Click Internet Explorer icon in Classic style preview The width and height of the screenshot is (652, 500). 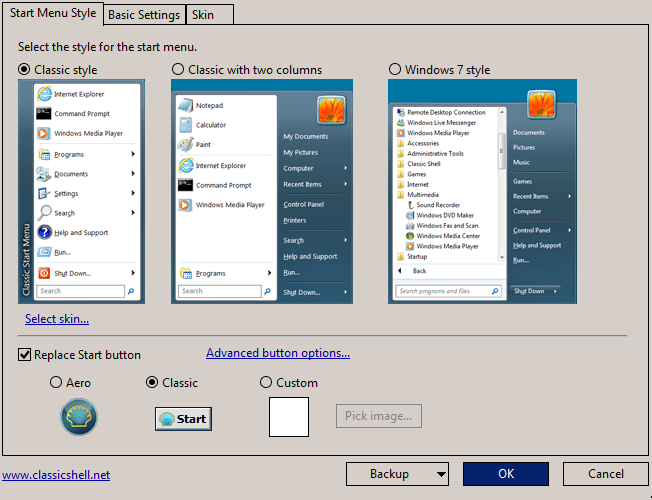click(x=44, y=94)
